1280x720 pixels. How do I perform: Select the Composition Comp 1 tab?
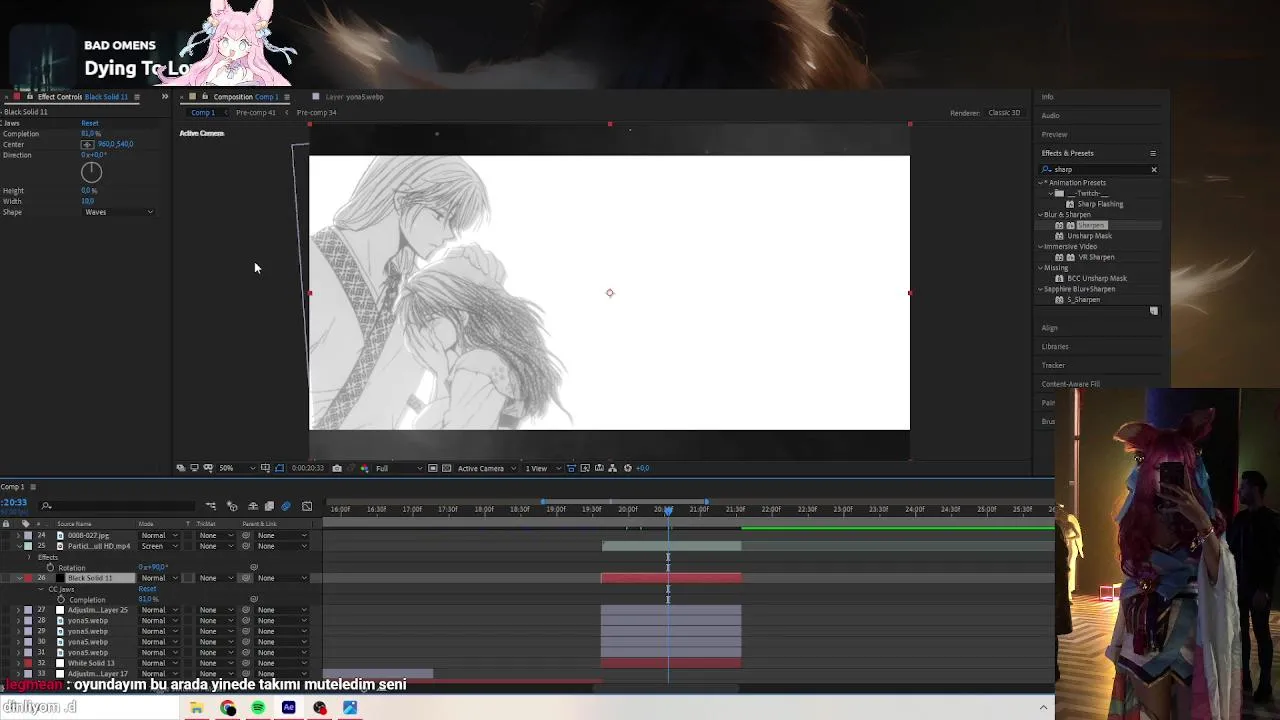(245, 97)
